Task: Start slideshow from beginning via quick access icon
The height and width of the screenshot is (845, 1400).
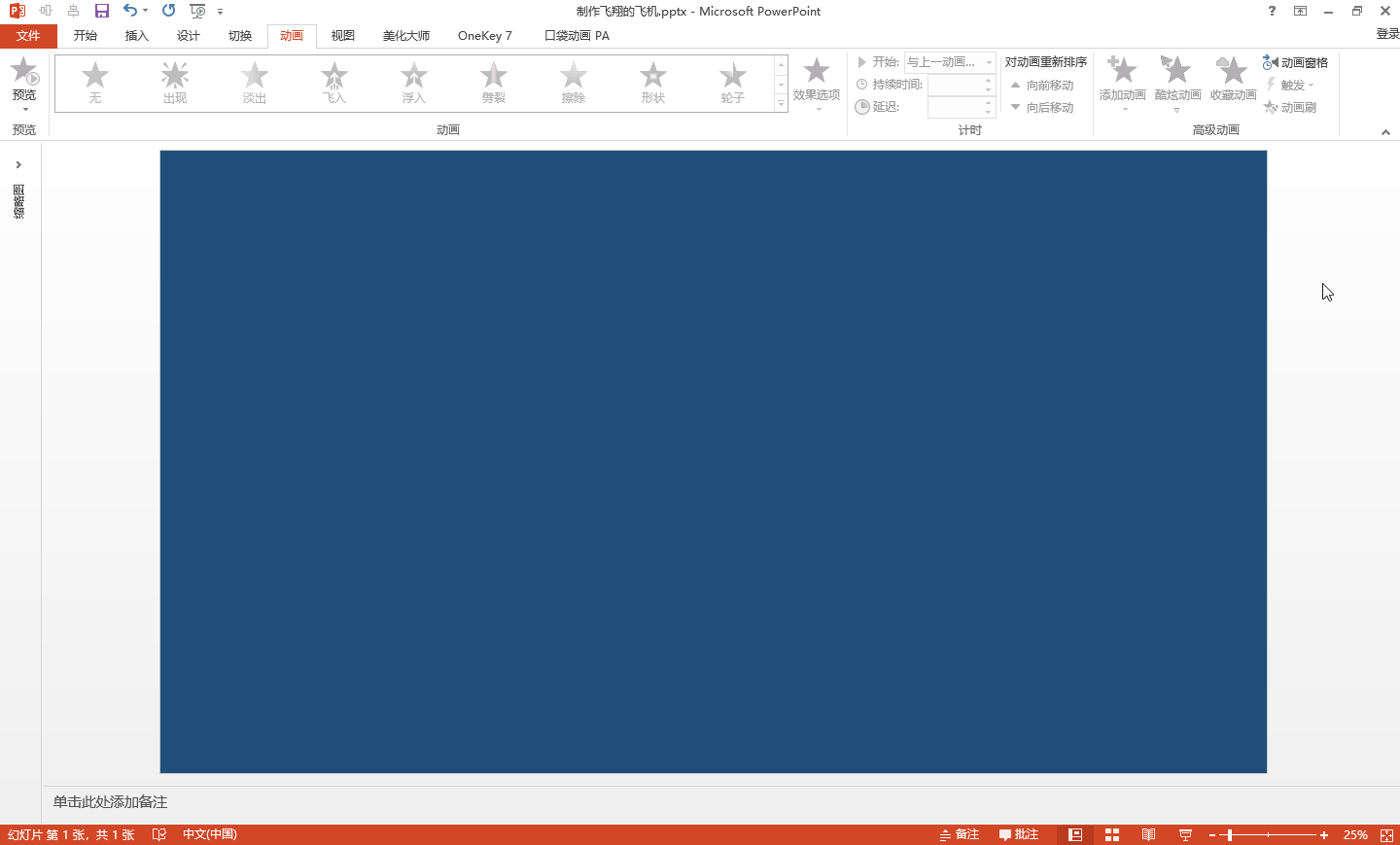Action: [x=197, y=11]
